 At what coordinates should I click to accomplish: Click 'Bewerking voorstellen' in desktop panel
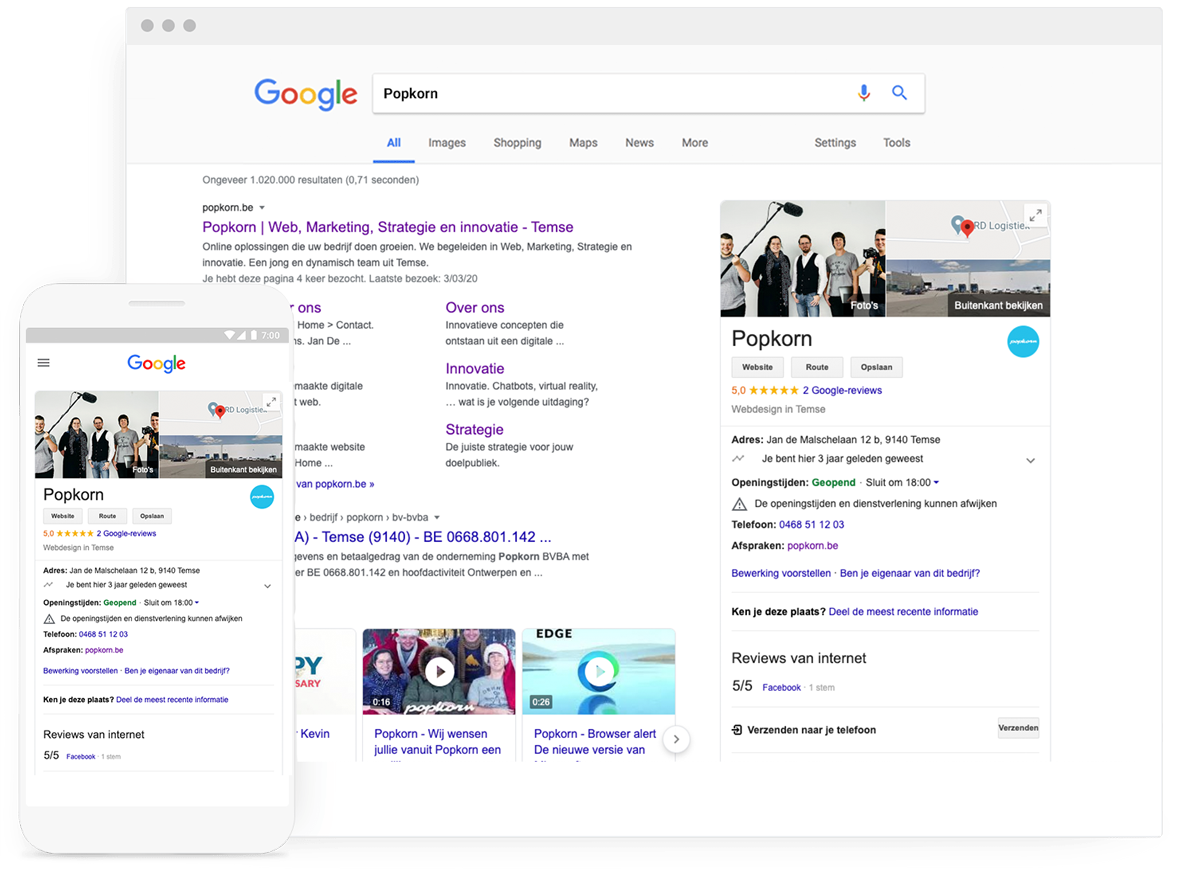[x=781, y=573]
